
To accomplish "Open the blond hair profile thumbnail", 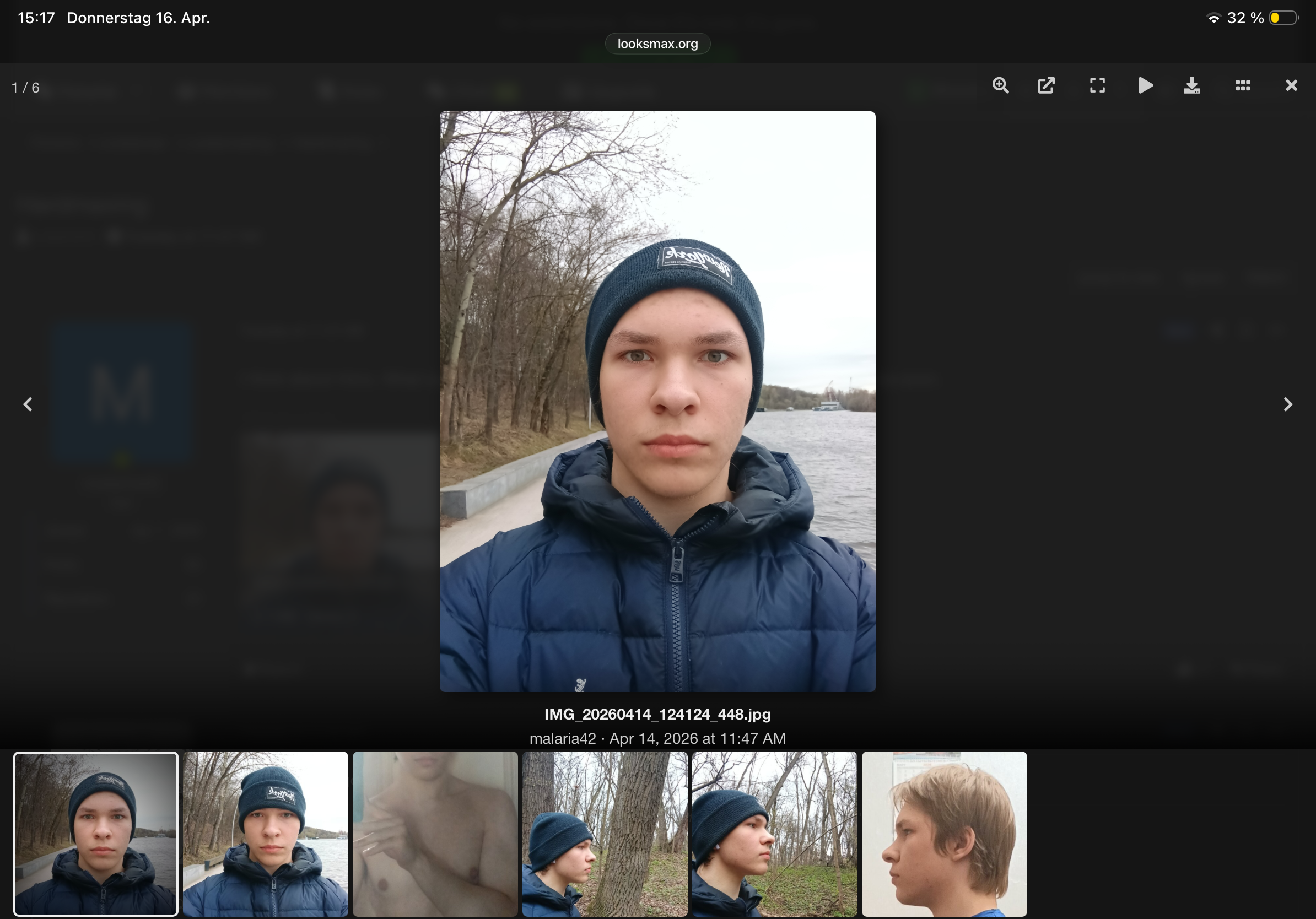I will tap(944, 834).
